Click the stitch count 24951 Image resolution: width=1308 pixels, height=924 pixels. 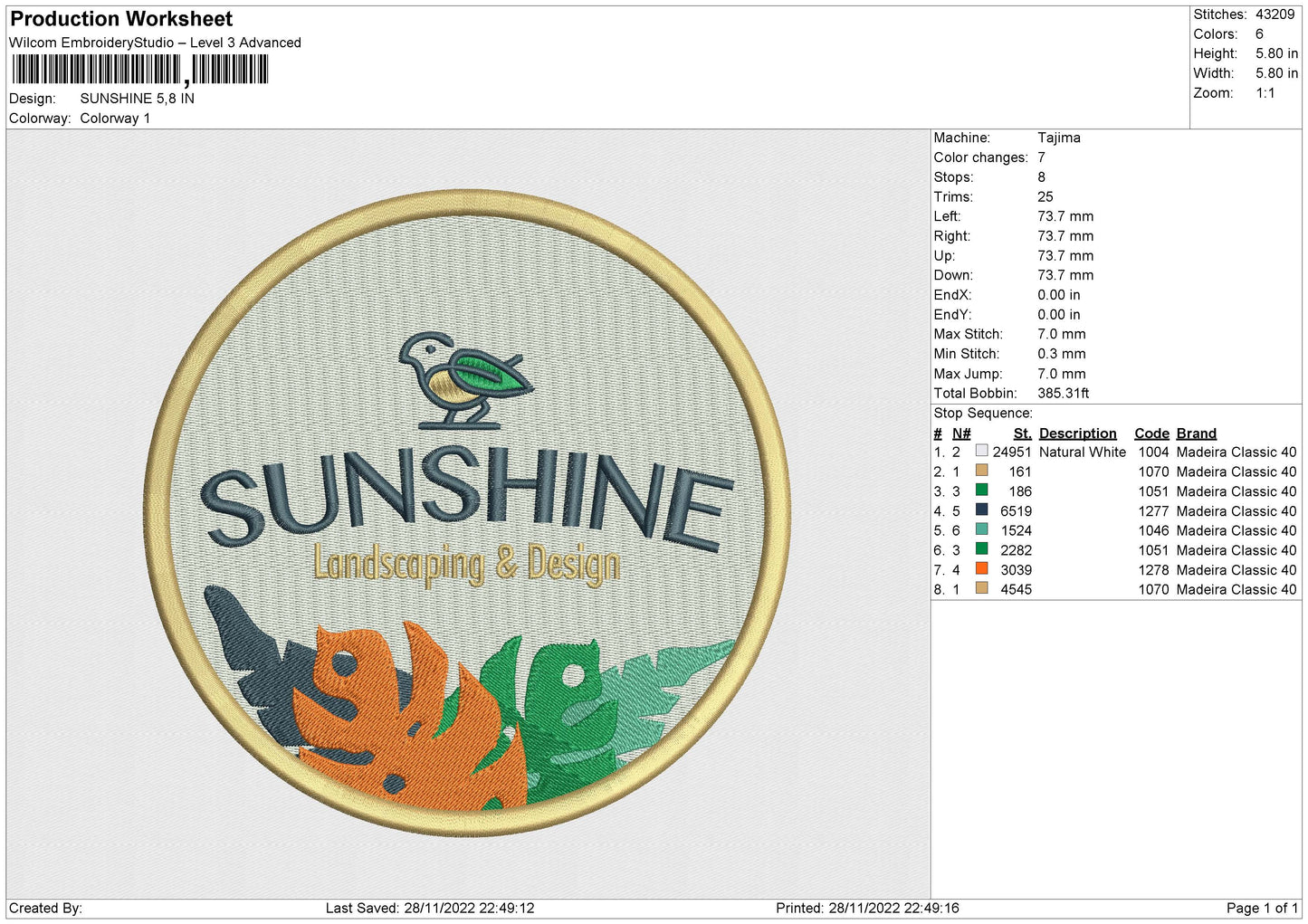(1012, 452)
